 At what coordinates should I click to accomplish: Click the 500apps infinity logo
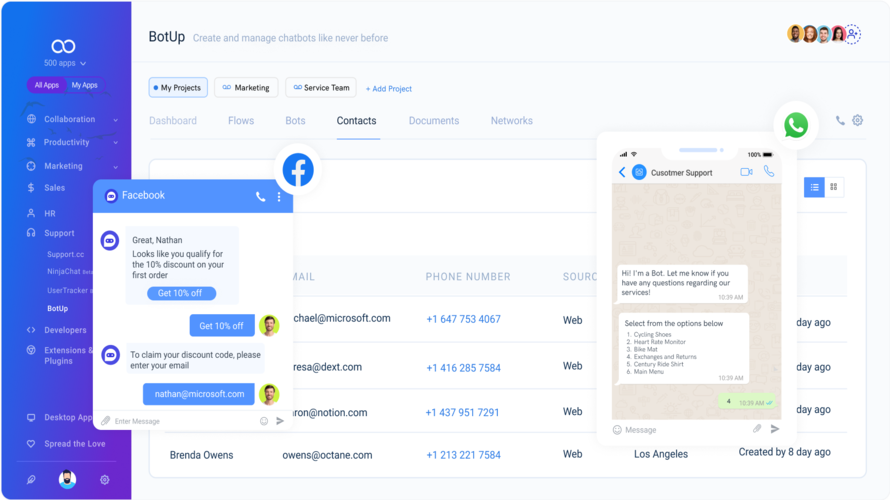coord(63,46)
